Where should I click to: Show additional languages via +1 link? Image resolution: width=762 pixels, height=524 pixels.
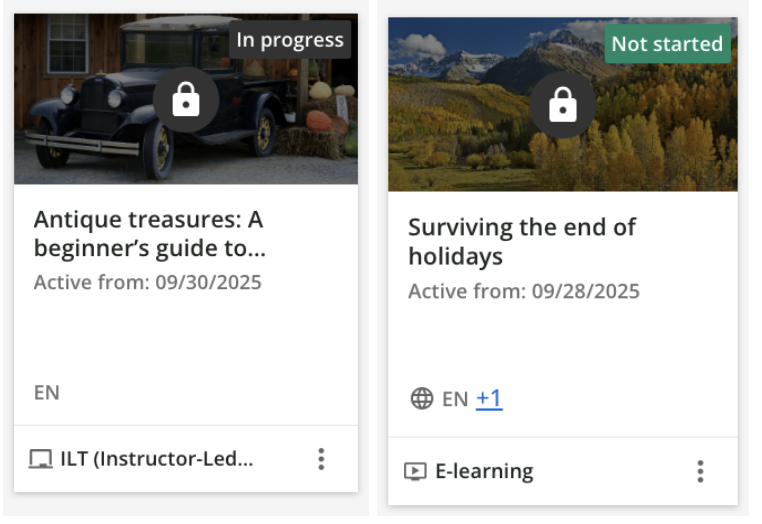point(489,399)
